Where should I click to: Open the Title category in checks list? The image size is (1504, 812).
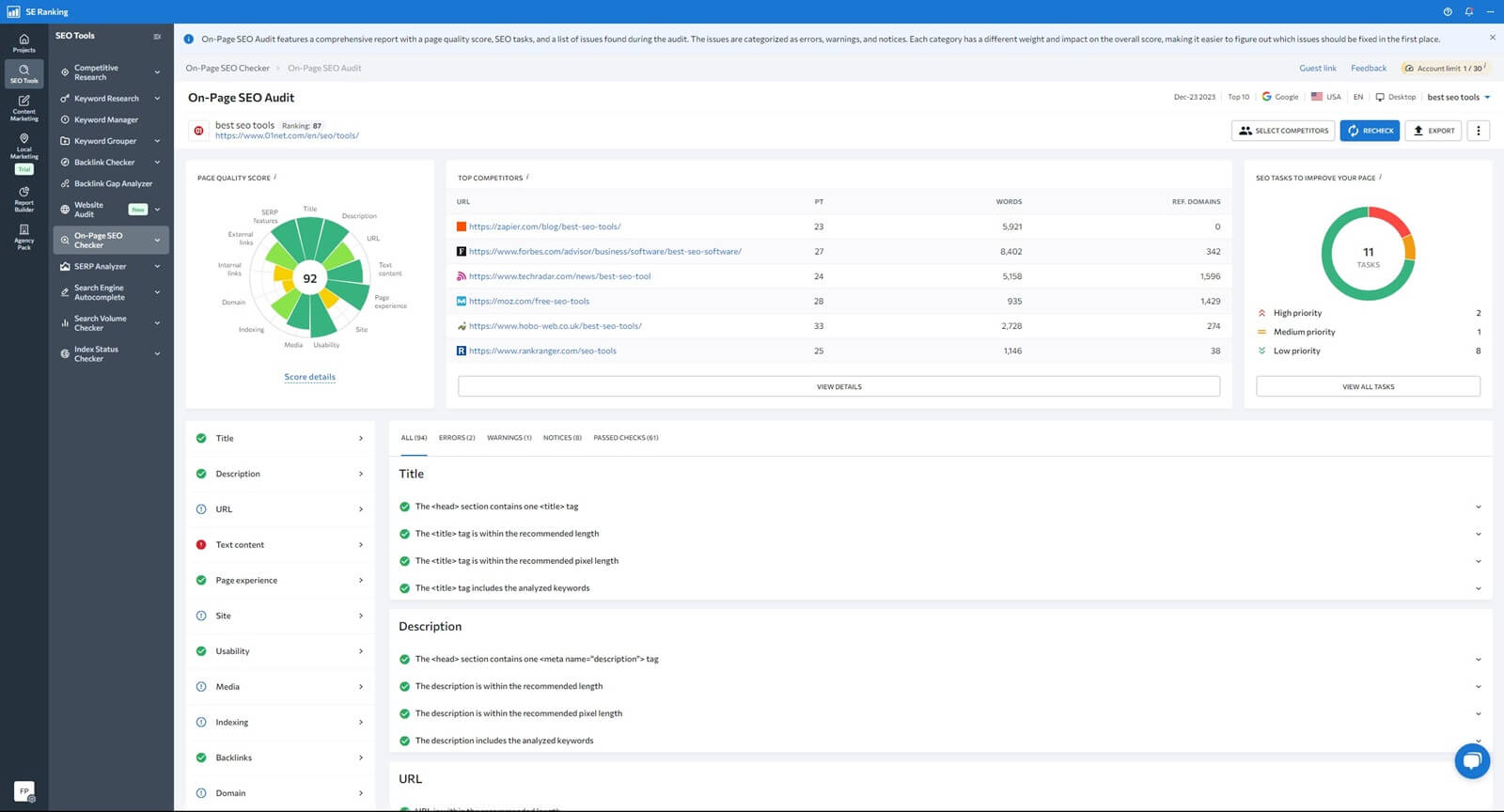[280, 439]
